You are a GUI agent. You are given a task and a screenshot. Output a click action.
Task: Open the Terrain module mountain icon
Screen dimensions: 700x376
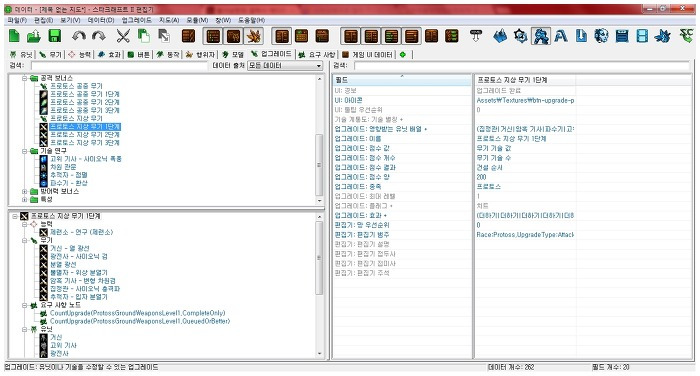pos(500,36)
